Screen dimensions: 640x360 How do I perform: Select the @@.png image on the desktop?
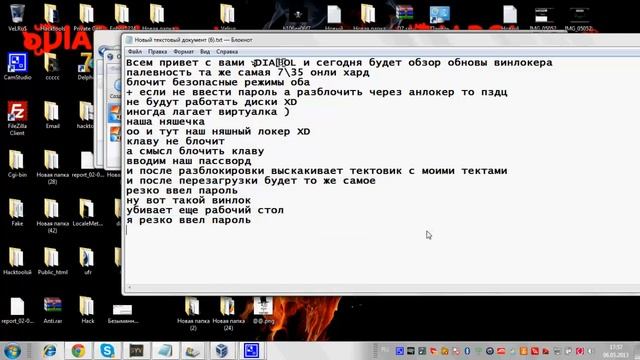coord(263,310)
